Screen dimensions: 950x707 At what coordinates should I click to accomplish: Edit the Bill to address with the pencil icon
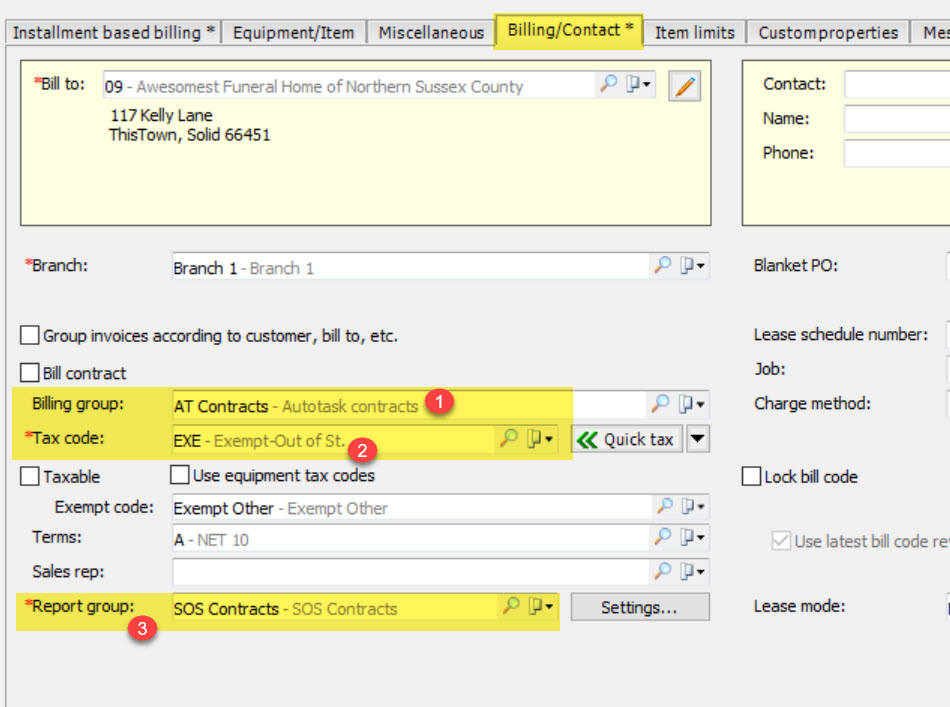click(x=685, y=85)
